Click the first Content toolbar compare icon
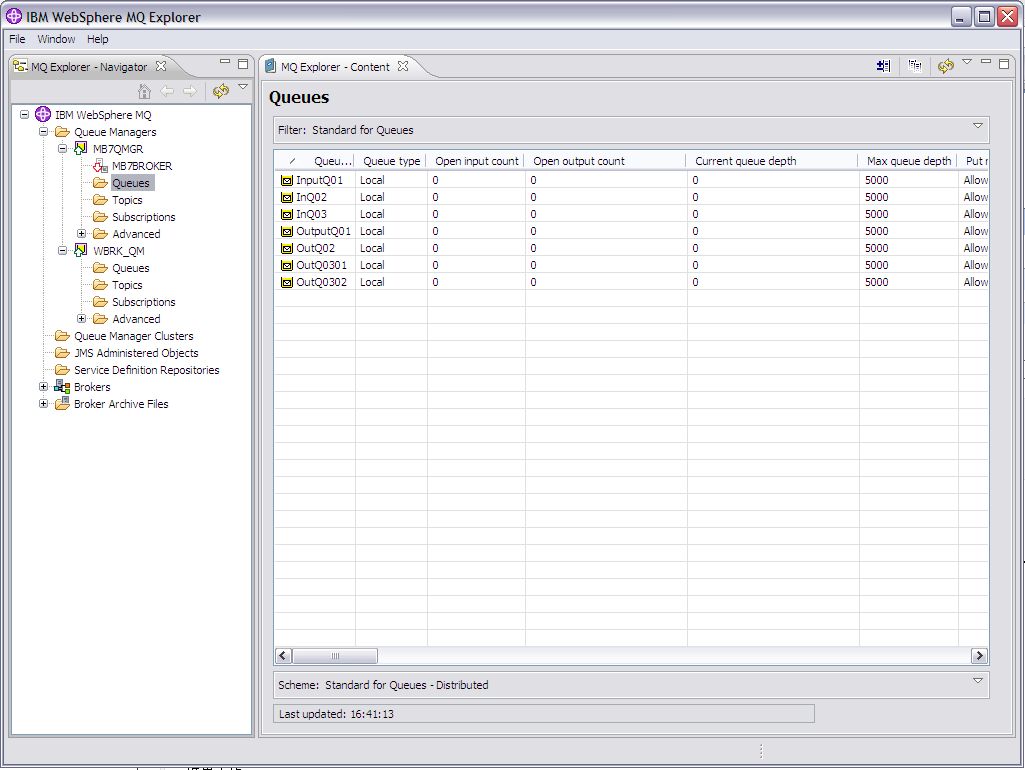The image size is (1025, 770). [884, 65]
